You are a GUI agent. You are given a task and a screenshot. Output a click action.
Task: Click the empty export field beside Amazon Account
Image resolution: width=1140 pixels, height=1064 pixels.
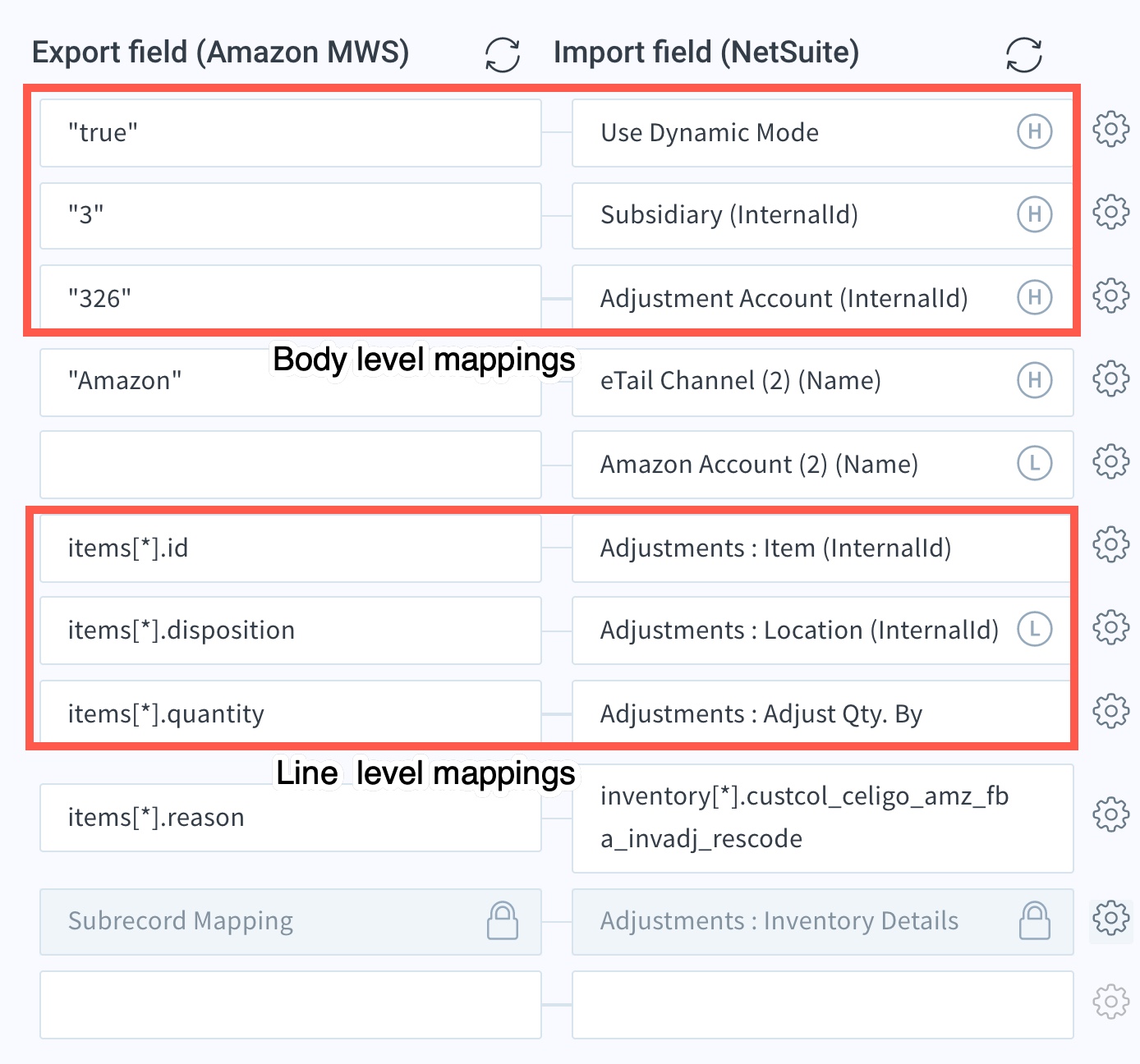[x=290, y=465]
